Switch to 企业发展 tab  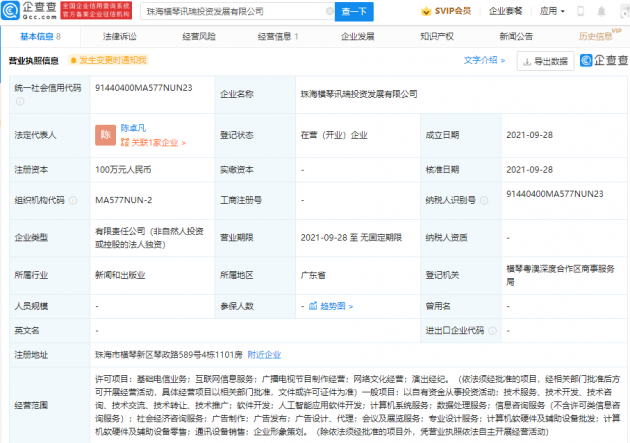tap(358, 37)
